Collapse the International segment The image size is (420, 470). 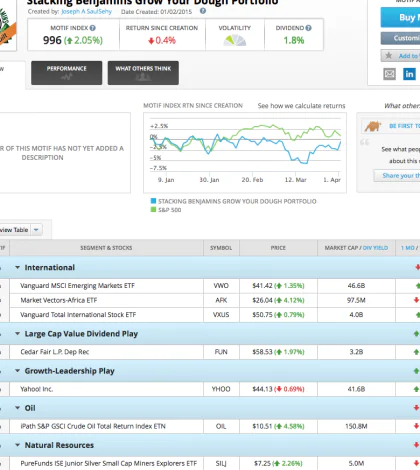coord(17,267)
